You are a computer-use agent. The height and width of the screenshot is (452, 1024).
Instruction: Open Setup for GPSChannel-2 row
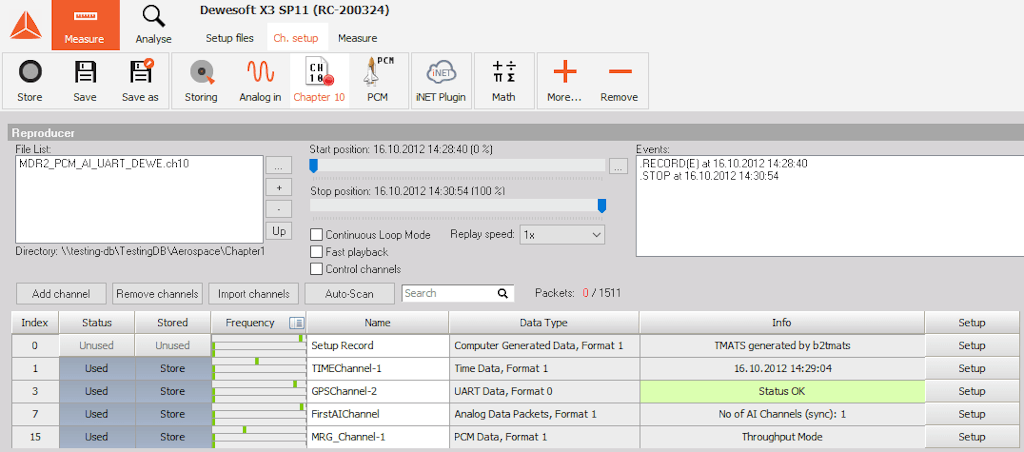pos(972,391)
